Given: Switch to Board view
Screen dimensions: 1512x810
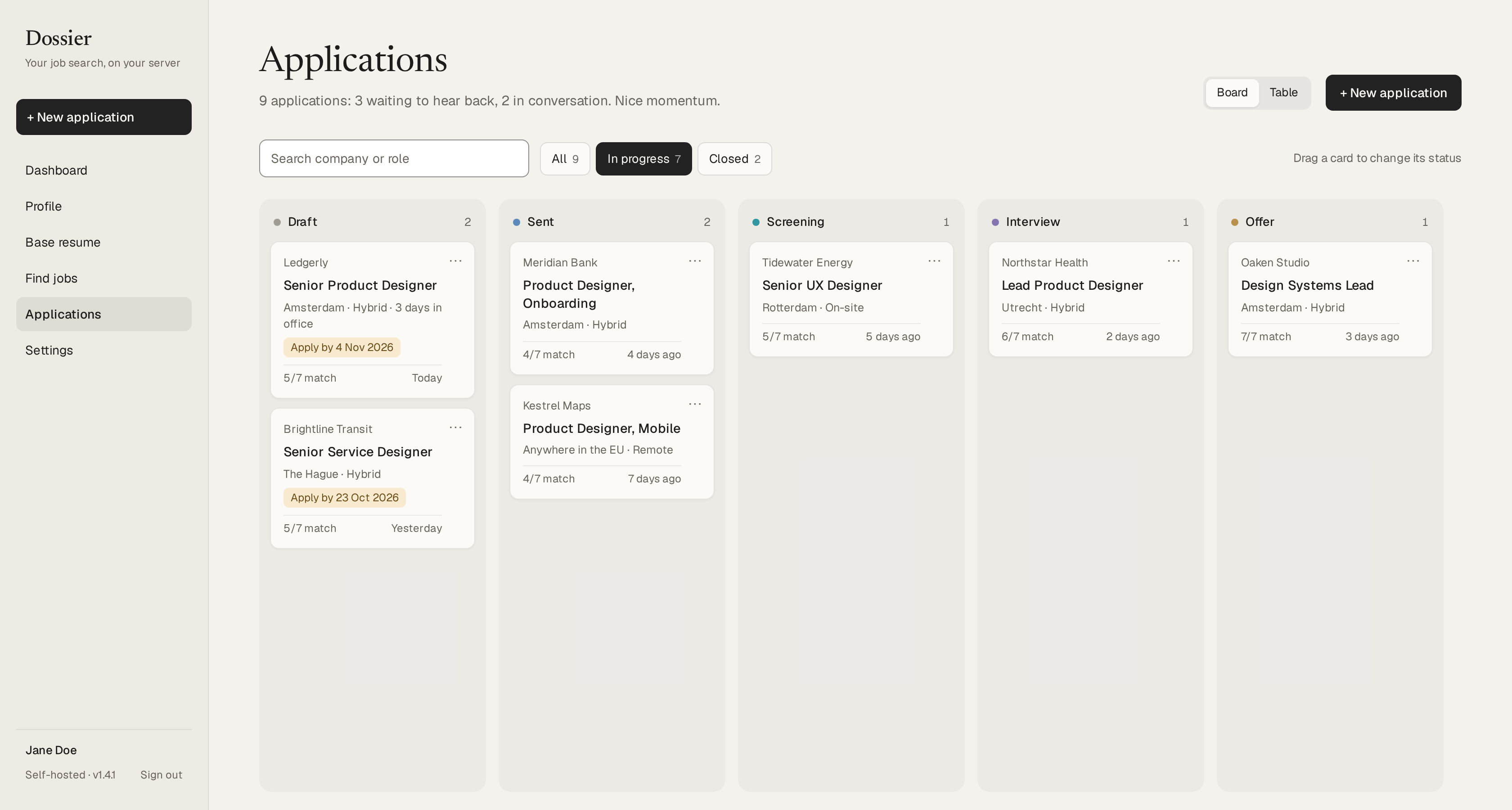Looking at the screenshot, I should coord(1232,93).
